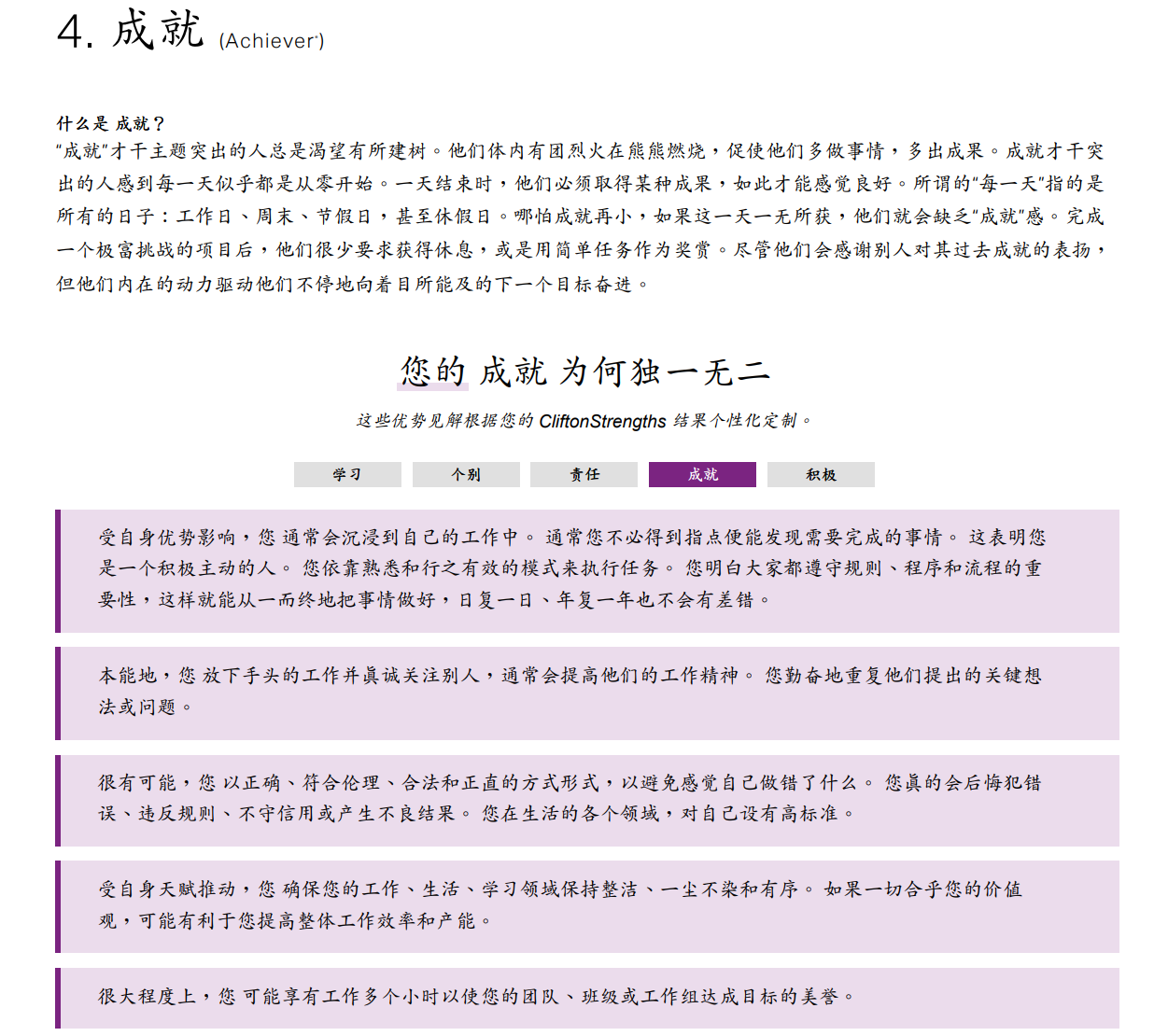Switch to the 学习 tab
The width and height of the screenshot is (1154, 1036).
[347, 474]
